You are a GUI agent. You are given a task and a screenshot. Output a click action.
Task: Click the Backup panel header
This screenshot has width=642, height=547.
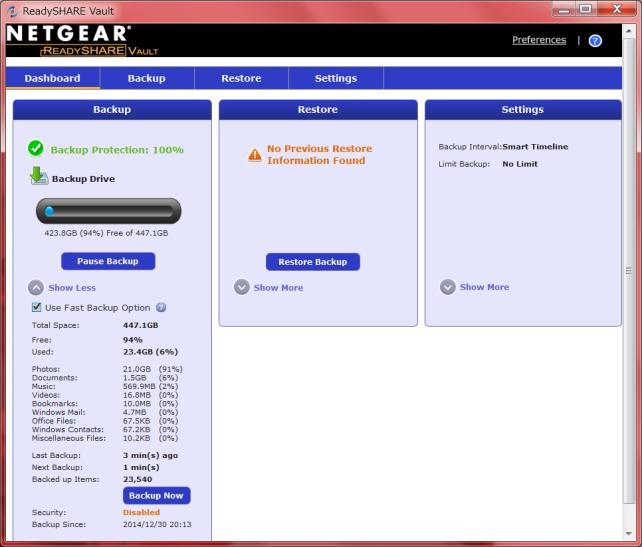[112, 110]
